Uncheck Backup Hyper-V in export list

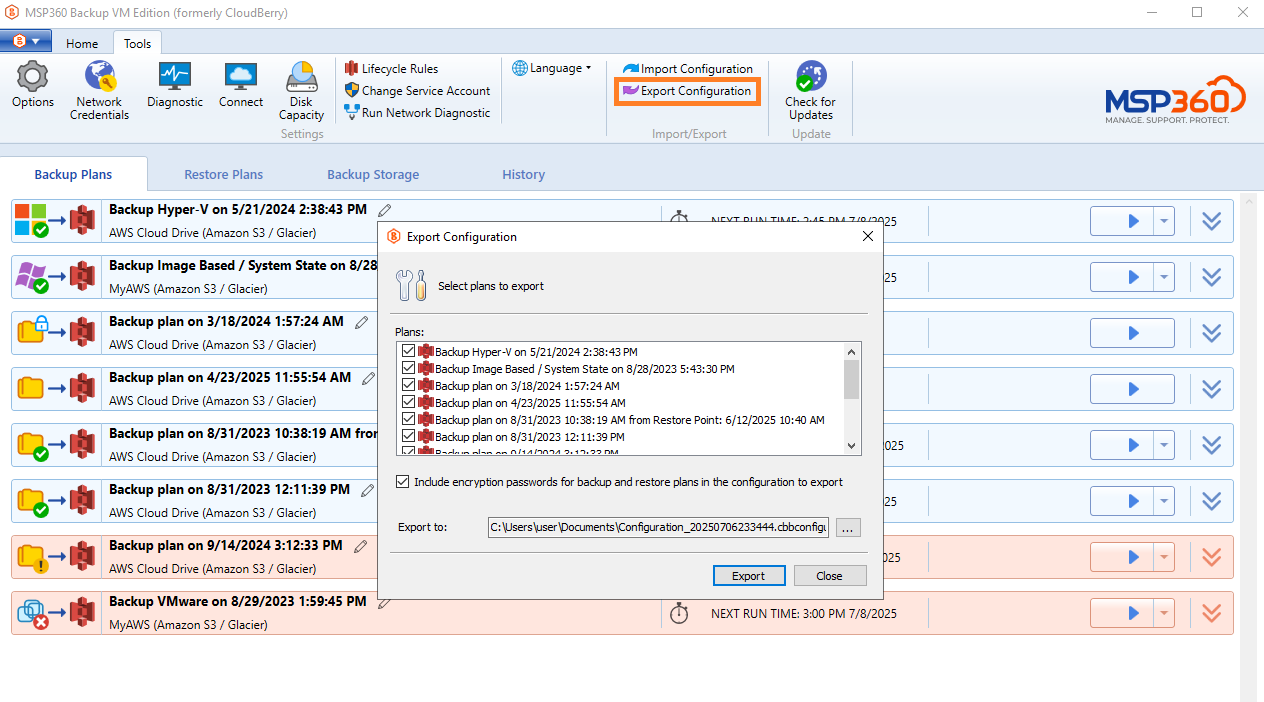[x=408, y=351]
